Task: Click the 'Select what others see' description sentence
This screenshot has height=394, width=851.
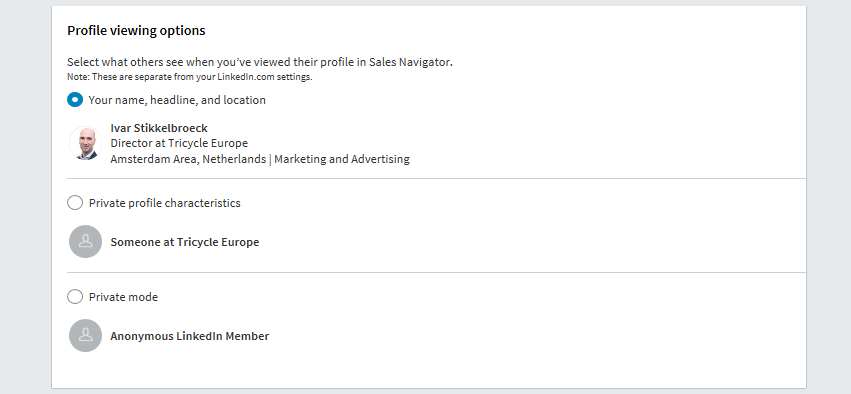Action: [x=260, y=62]
